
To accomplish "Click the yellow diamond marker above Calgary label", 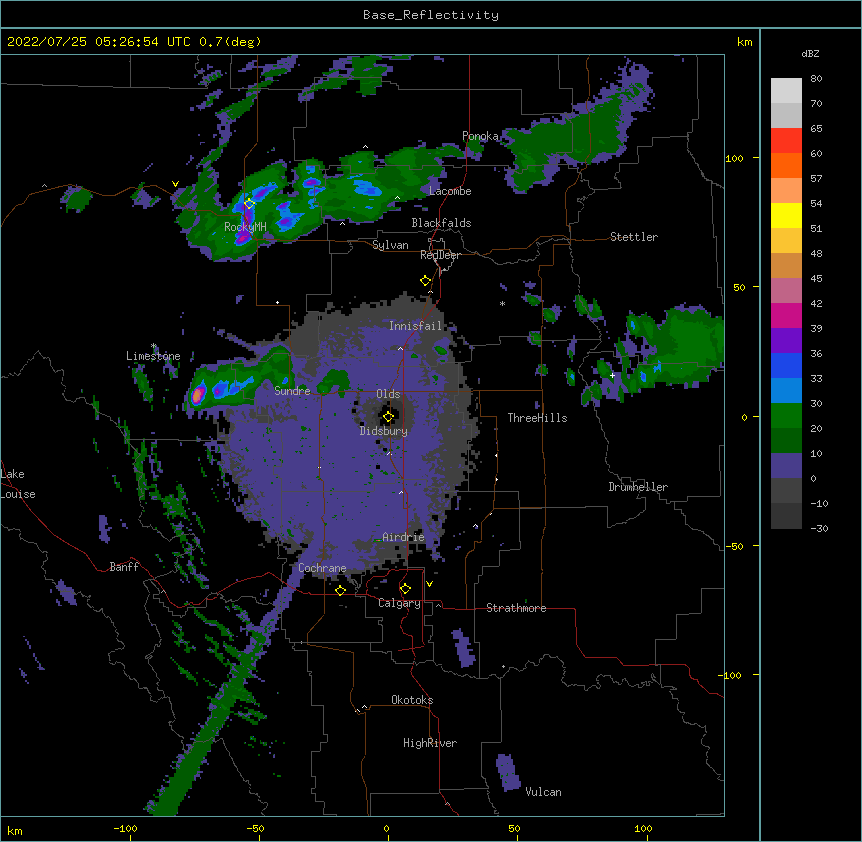I will pyautogui.click(x=405, y=589).
